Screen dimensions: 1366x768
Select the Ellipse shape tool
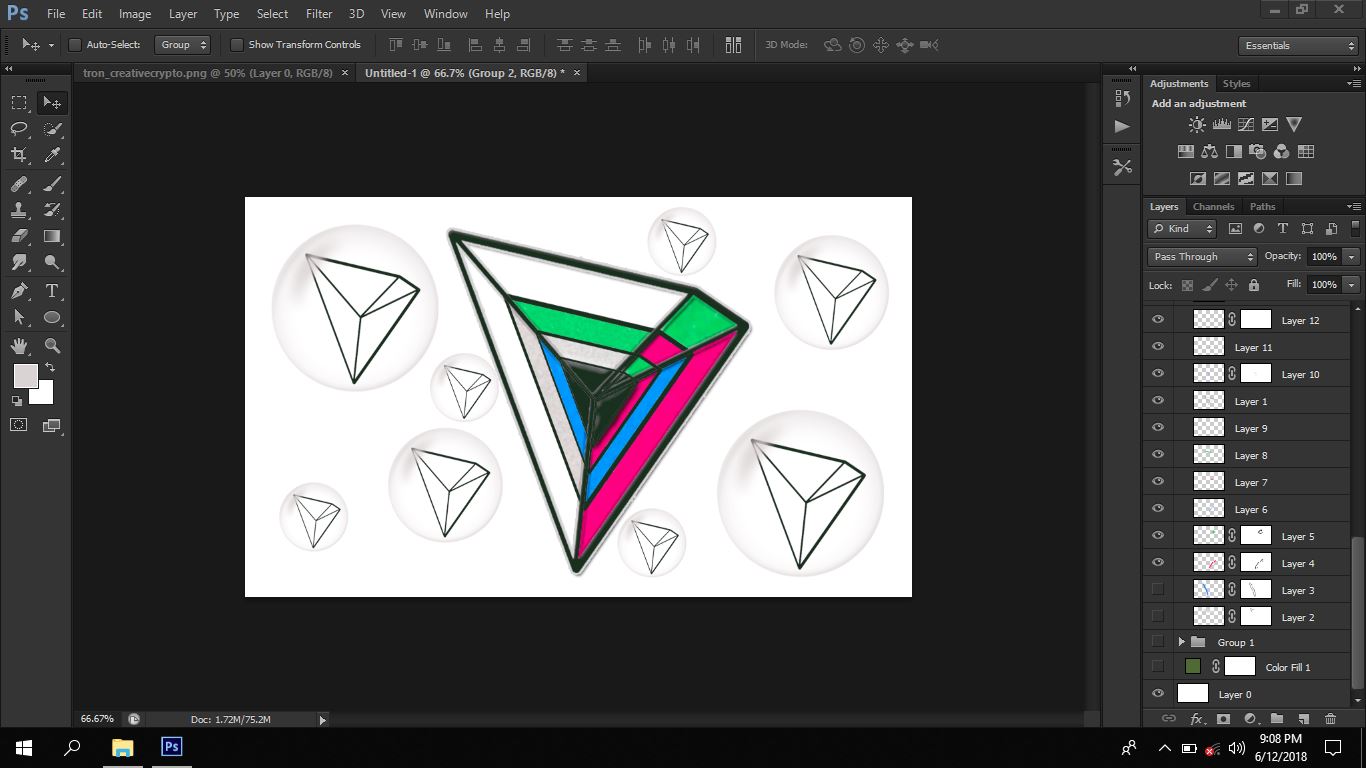(52, 317)
